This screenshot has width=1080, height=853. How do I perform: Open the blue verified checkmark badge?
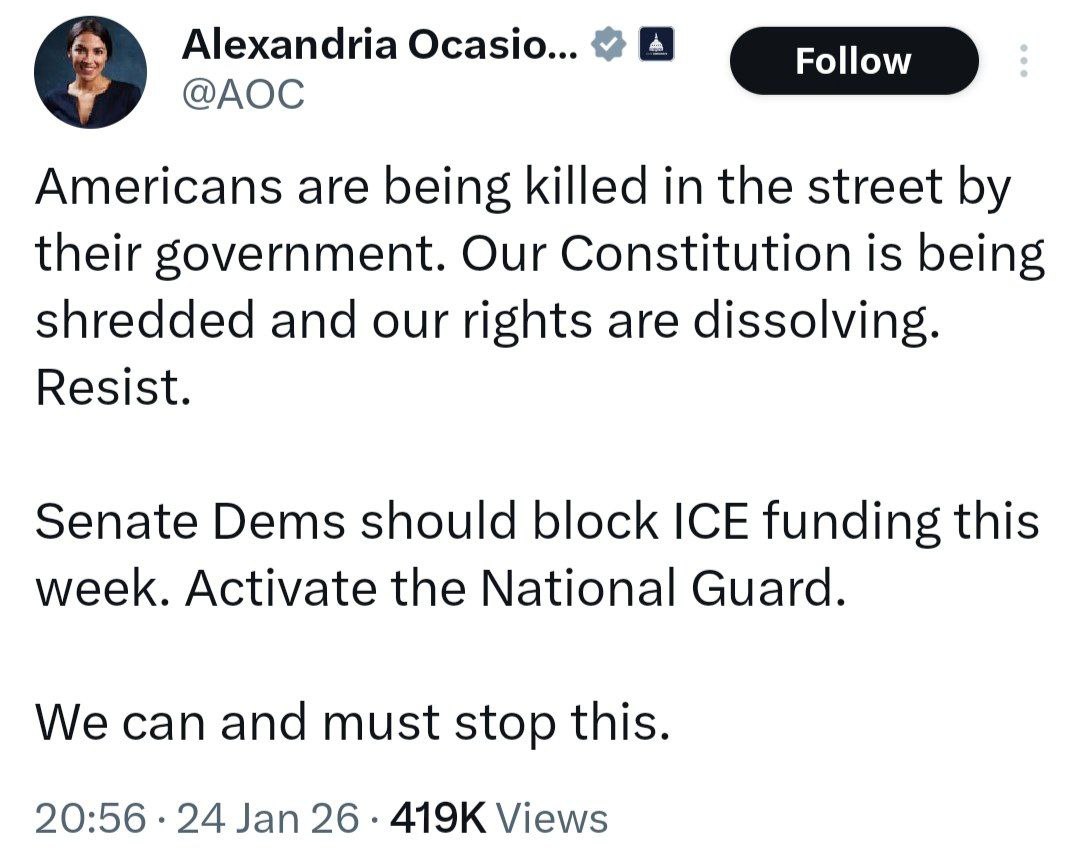(609, 43)
